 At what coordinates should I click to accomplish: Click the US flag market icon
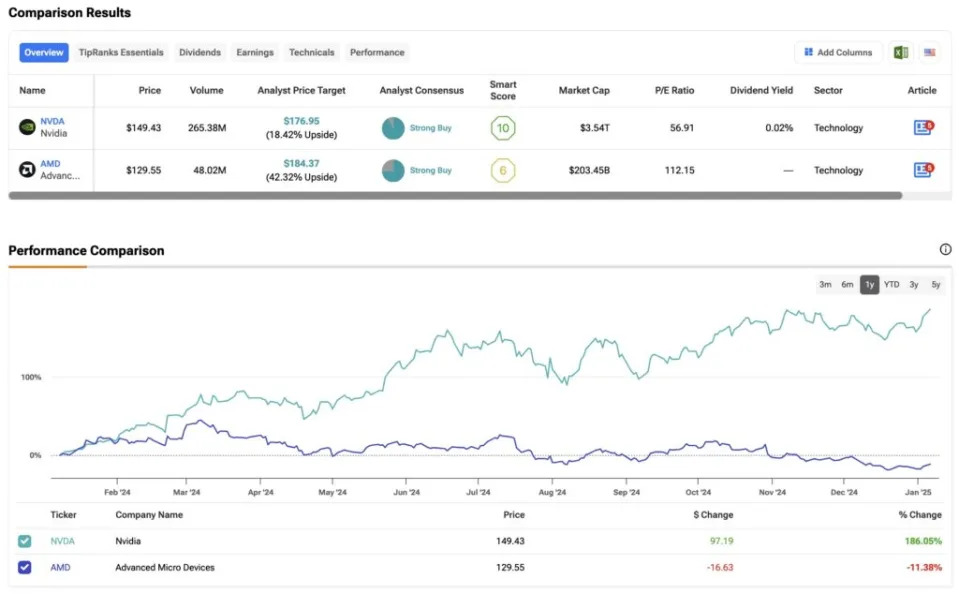930,53
